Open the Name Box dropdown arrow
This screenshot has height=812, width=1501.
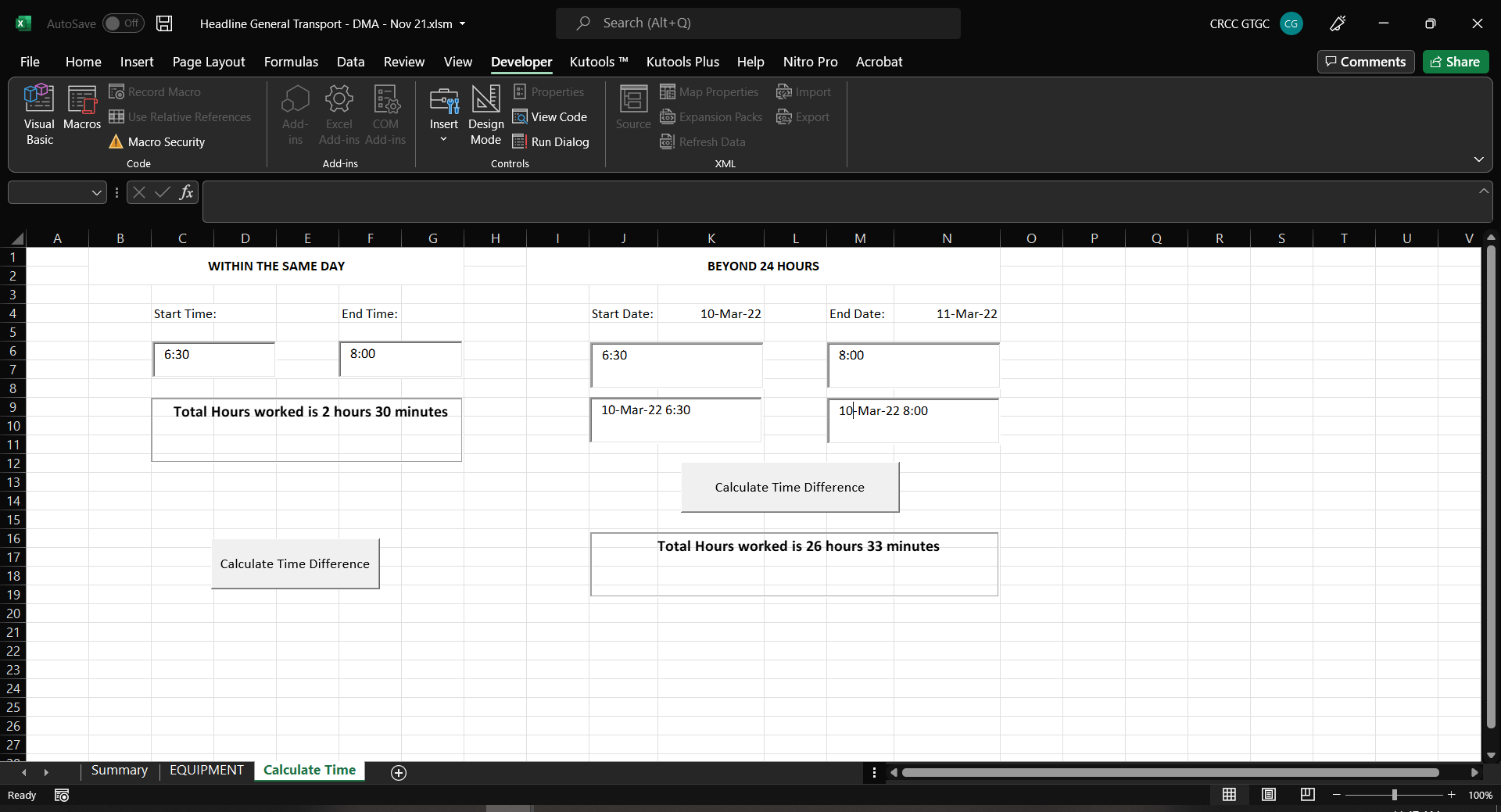(x=96, y=192)
